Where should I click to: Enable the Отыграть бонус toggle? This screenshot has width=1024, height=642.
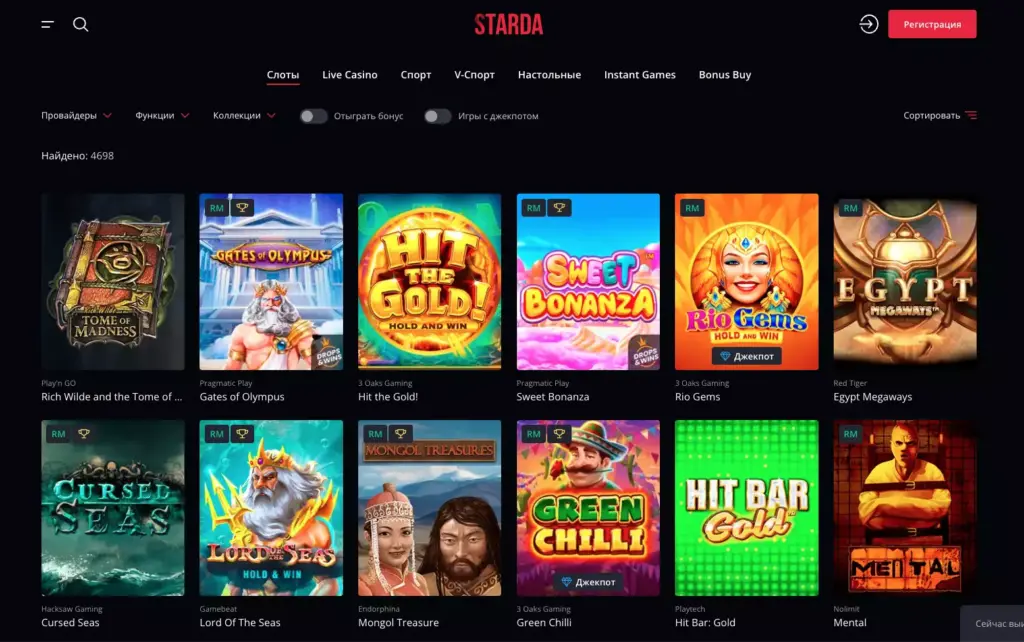(x=313, y=116)
